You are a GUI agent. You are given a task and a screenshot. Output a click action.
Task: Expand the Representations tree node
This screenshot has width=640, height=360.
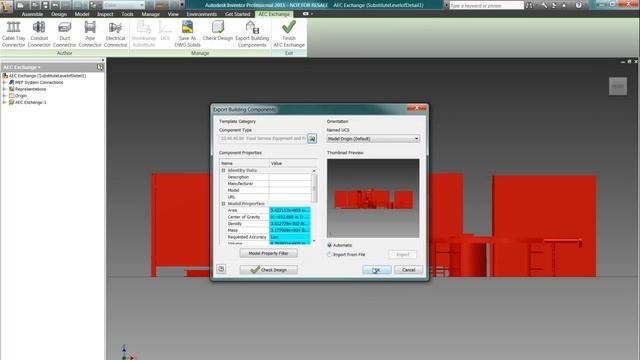(4, 89)
